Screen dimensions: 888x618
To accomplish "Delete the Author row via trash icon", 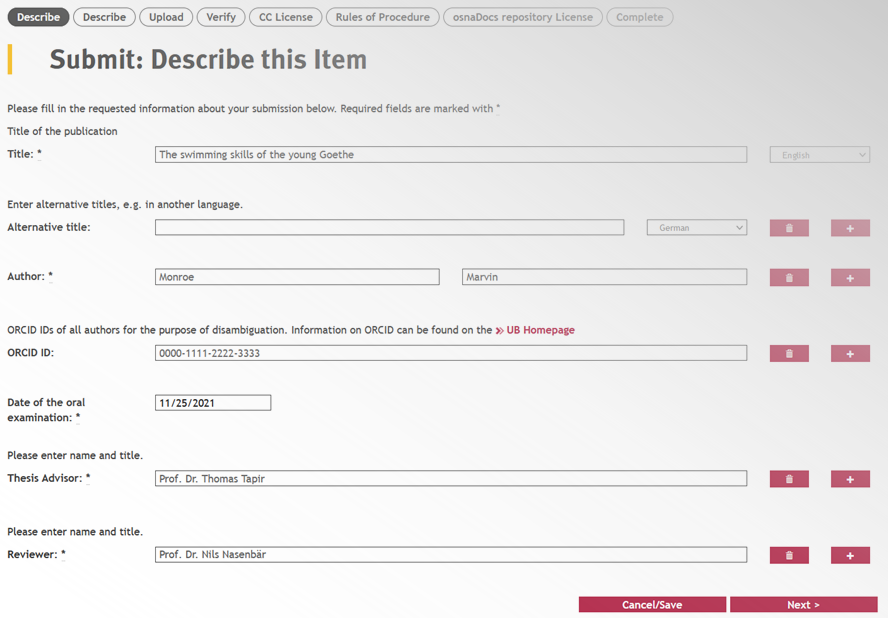I will [x=789, y=277].
